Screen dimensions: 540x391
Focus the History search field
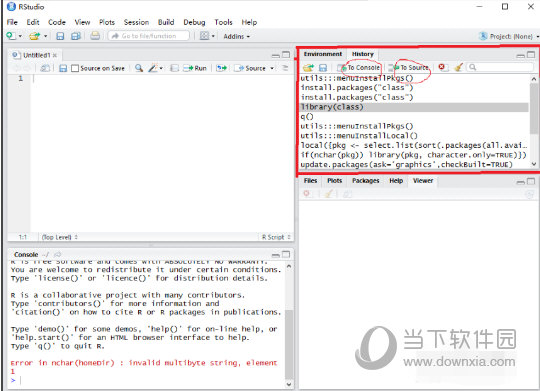(500, 68)
